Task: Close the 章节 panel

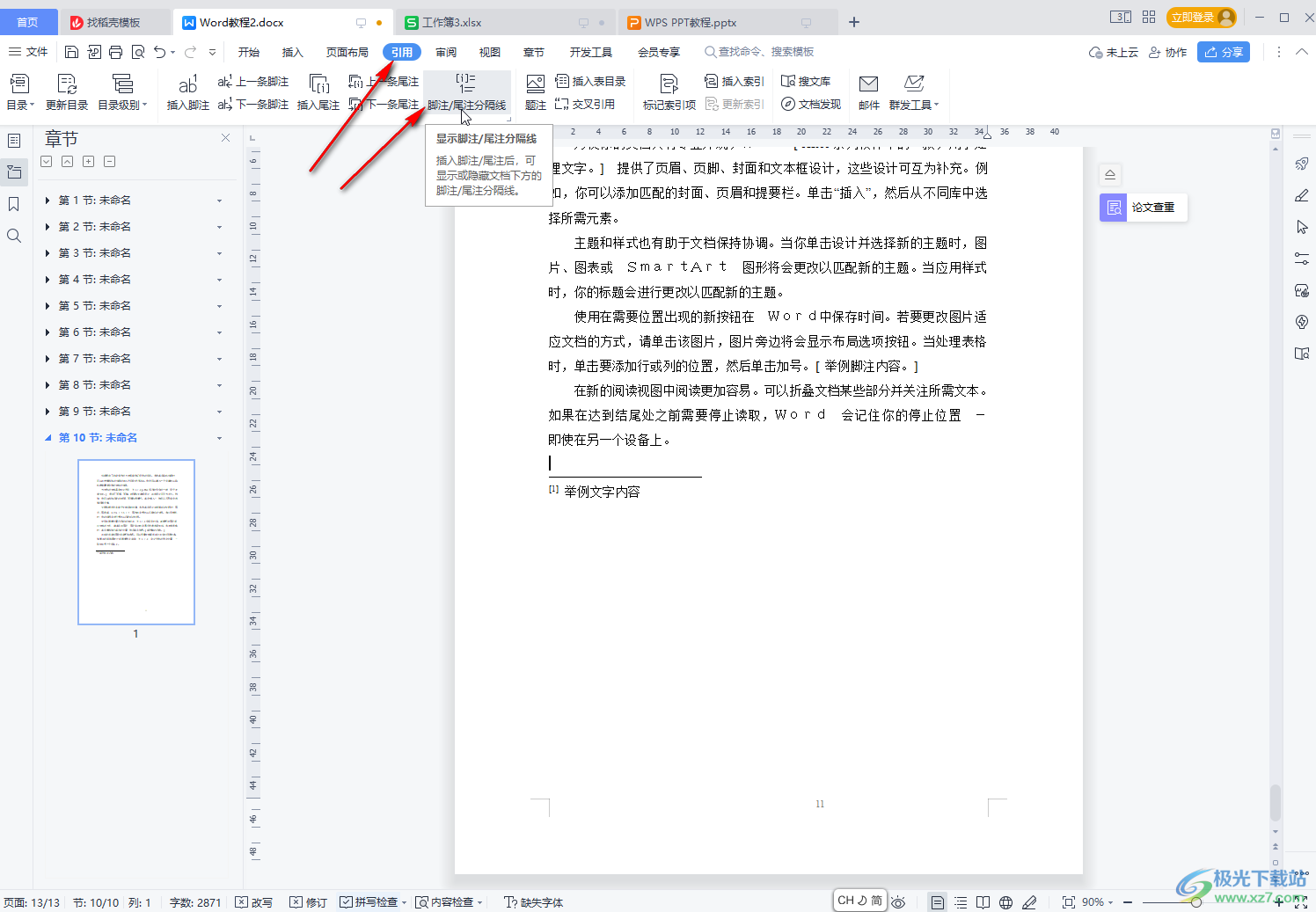Action: pos(226,138)
